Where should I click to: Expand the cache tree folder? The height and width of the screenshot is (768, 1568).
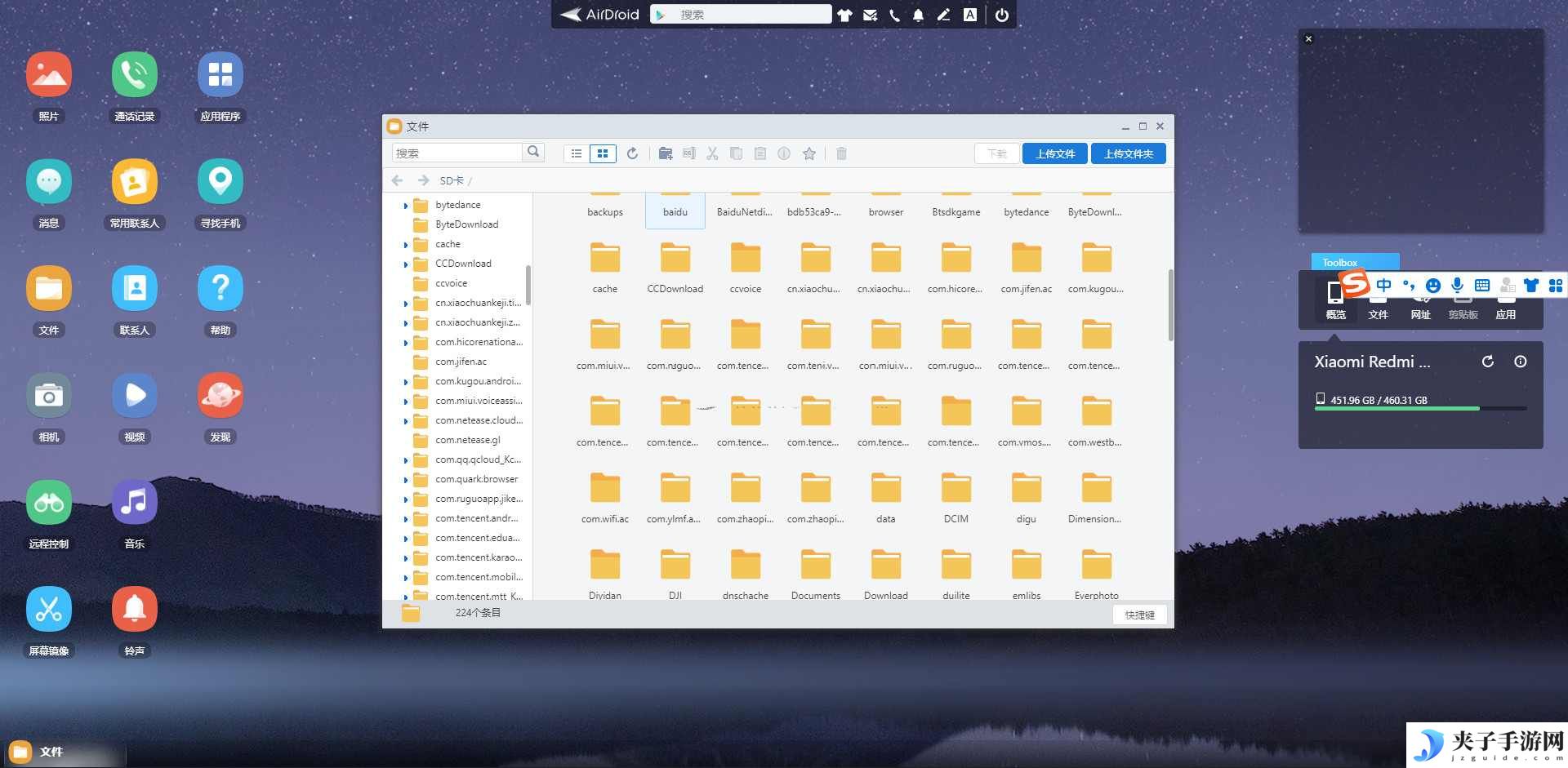[x=406, y=245]
